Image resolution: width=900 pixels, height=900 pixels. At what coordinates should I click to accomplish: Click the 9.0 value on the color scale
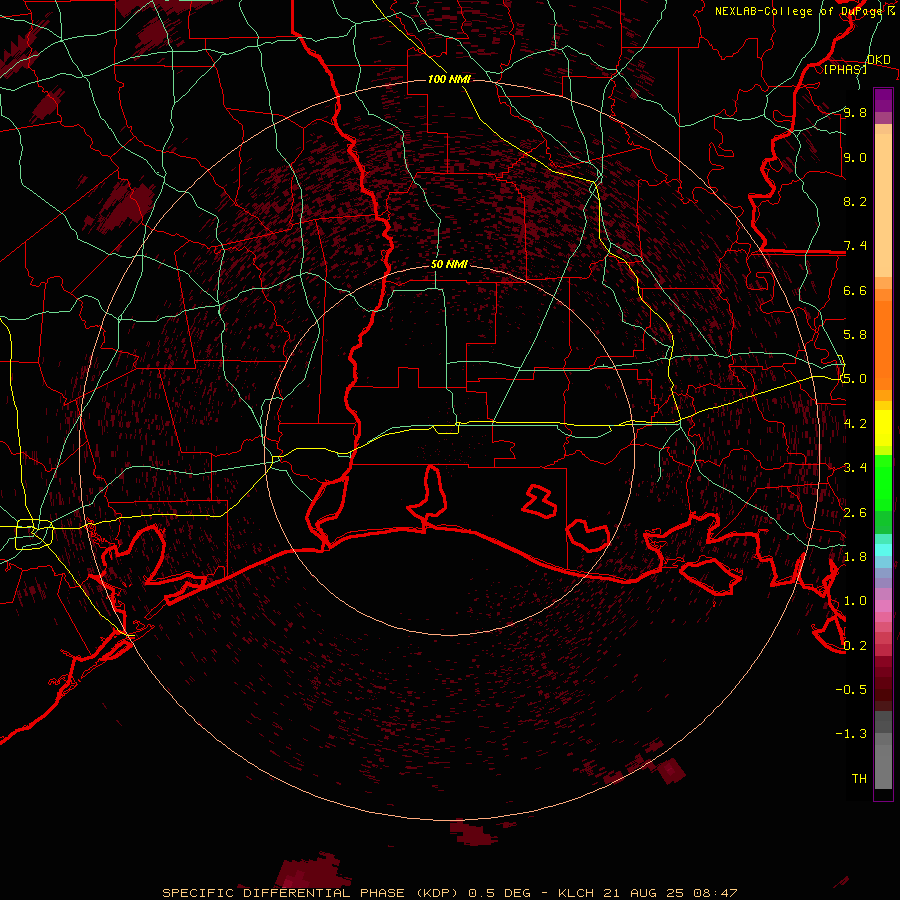click(855, 157)
